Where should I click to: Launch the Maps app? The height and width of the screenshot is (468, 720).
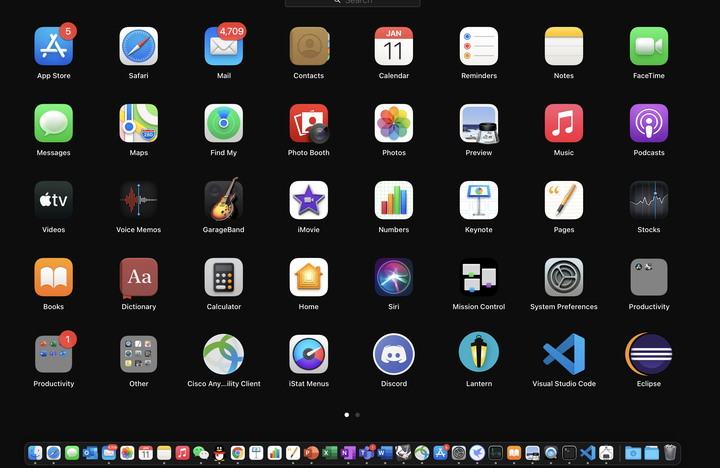(139, 123)
